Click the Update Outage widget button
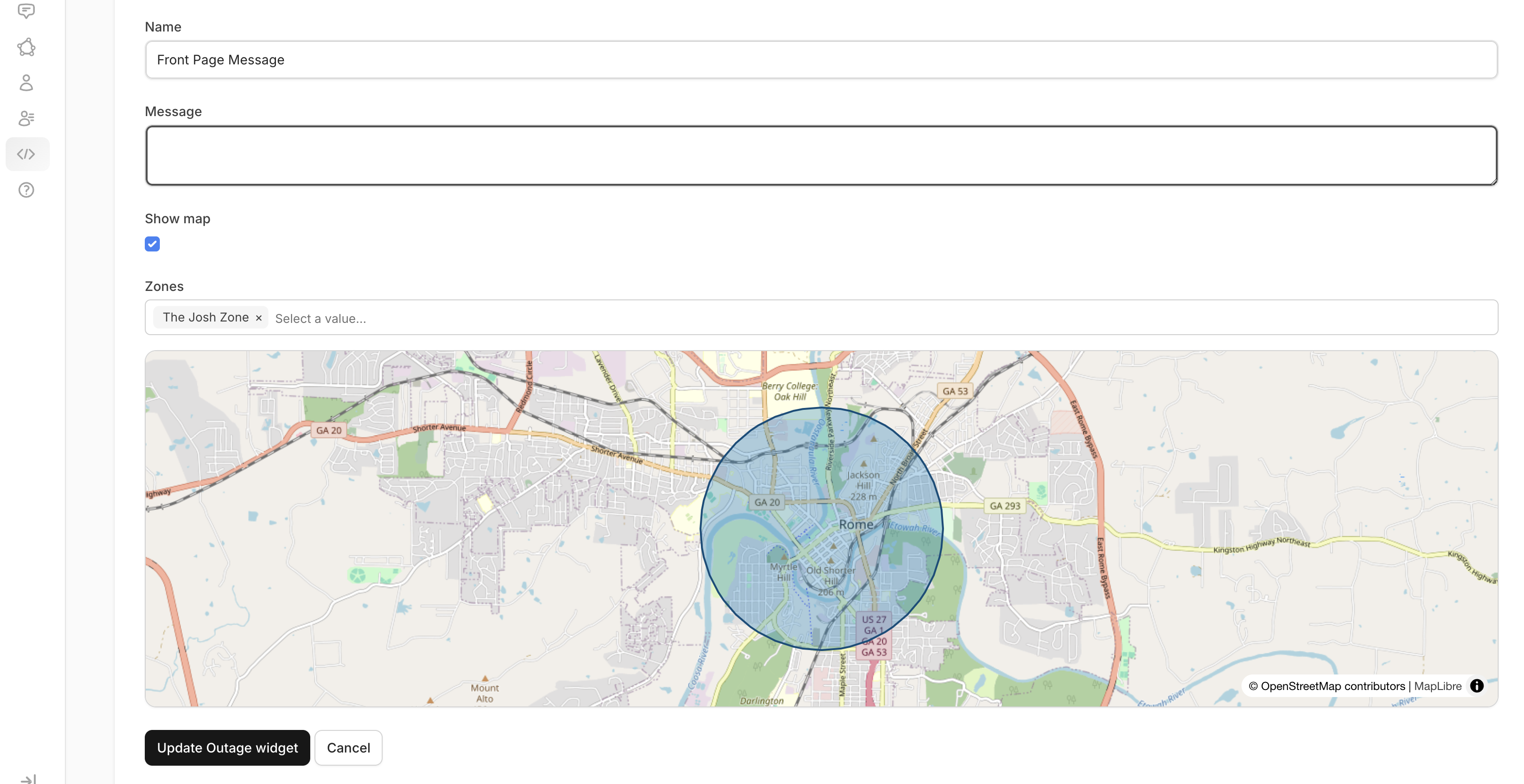 (227, 748)
